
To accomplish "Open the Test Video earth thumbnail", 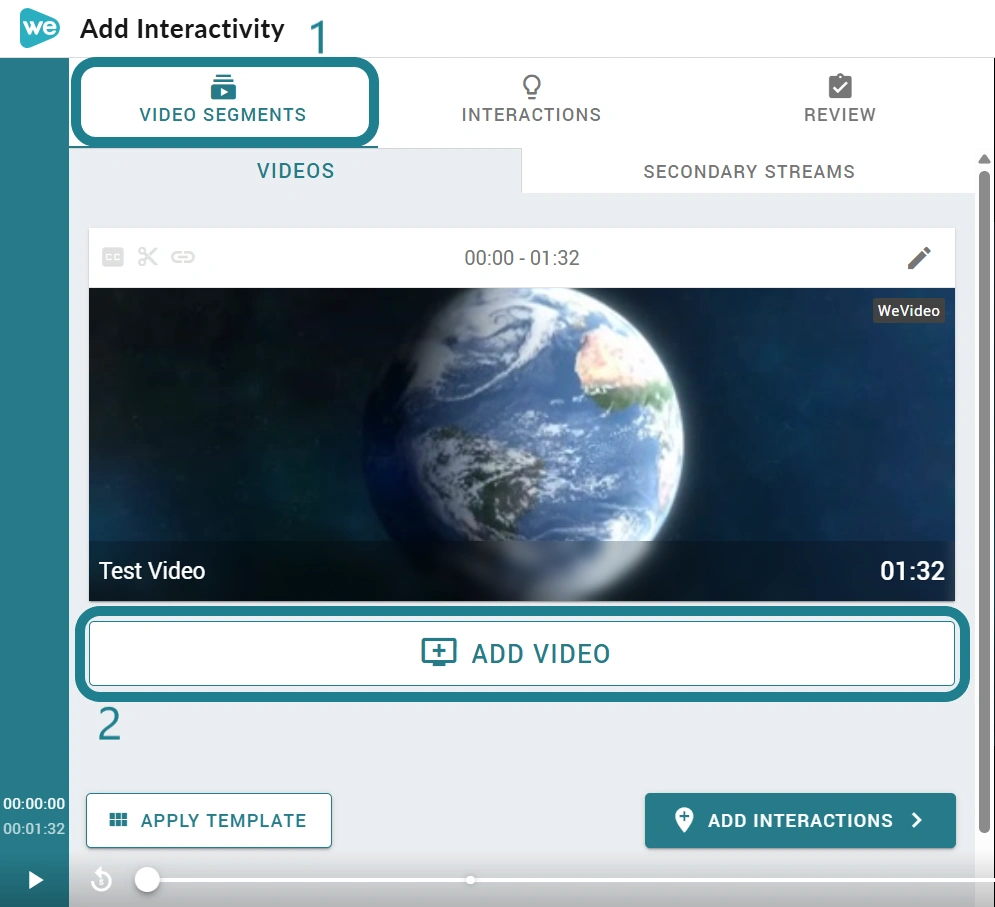I will [x=522, y=444].
